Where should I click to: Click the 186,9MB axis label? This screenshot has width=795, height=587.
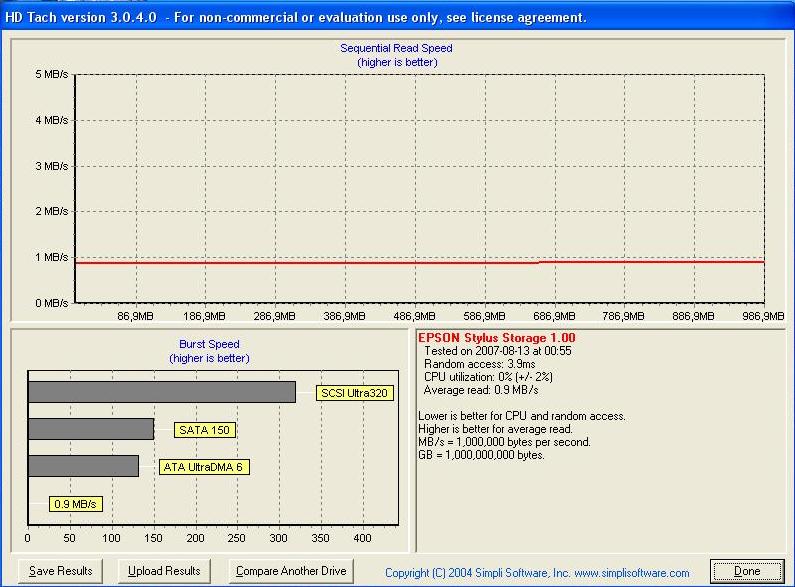point(204,316)
